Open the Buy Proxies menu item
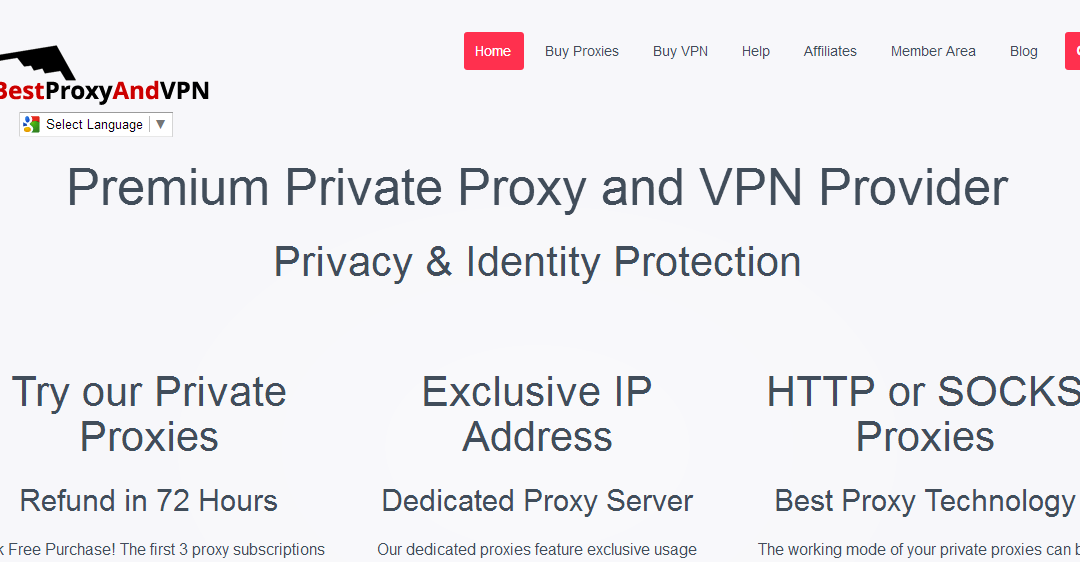The height and width of the screenshot is (562, 1080). point(581,51)
